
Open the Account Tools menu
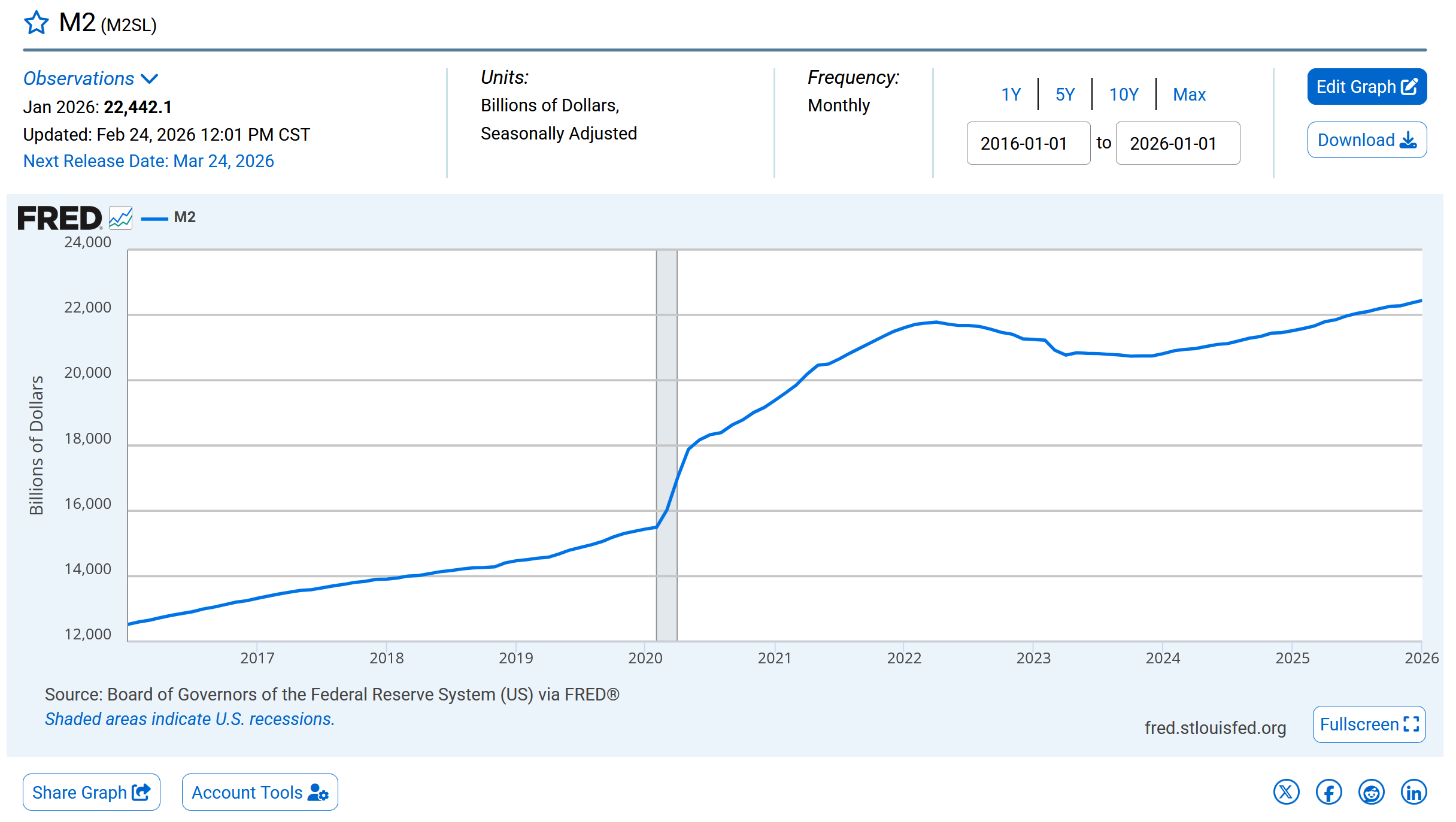coord(260,792)
